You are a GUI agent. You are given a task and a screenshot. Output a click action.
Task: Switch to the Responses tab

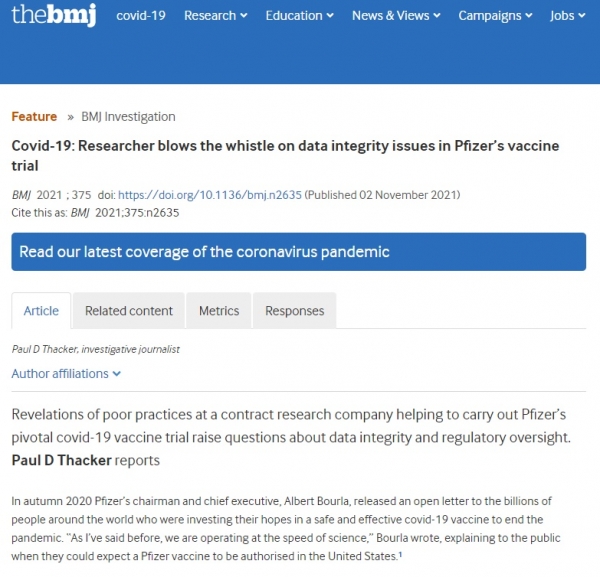pos(295,311)
